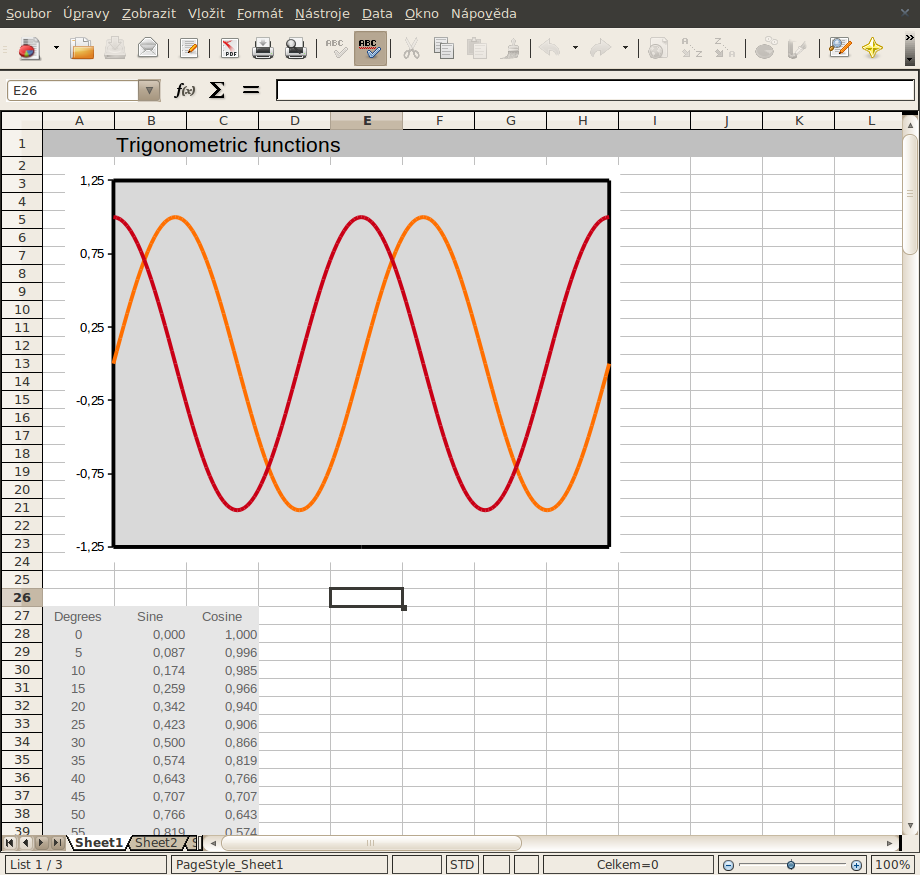This screenshot has width=920, height=875.
Task: Click the Export as PDF icon
Action: coord(229,48)
